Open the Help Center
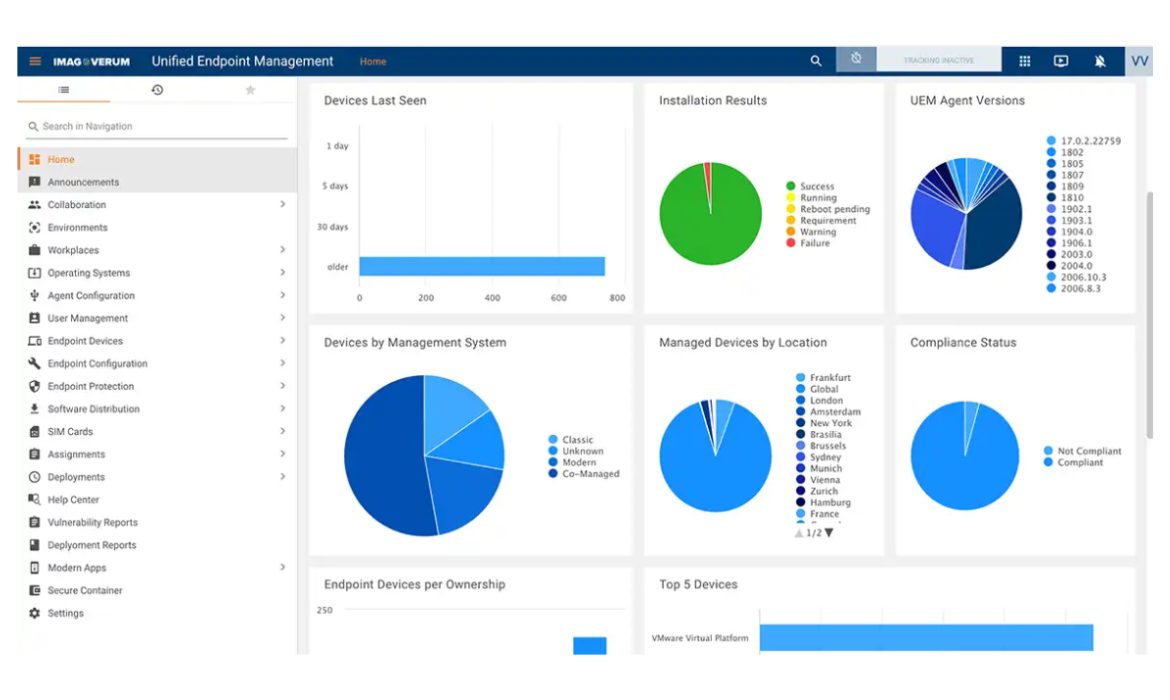1170x700 pixels. (73, 499)
